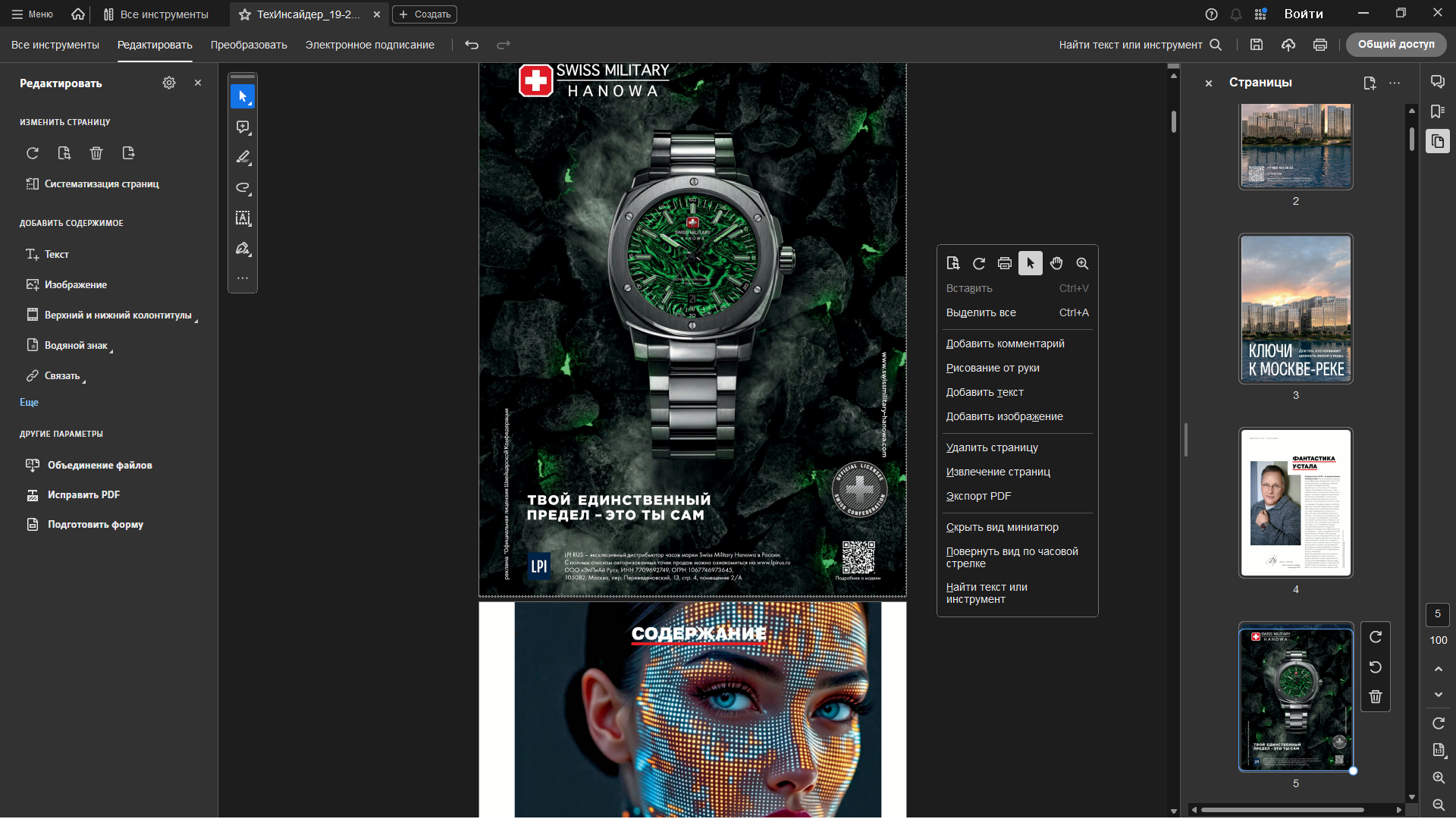Click the add comment tool icon
This screenshot has width=1456, height=819.
click(x=243, y=127)
